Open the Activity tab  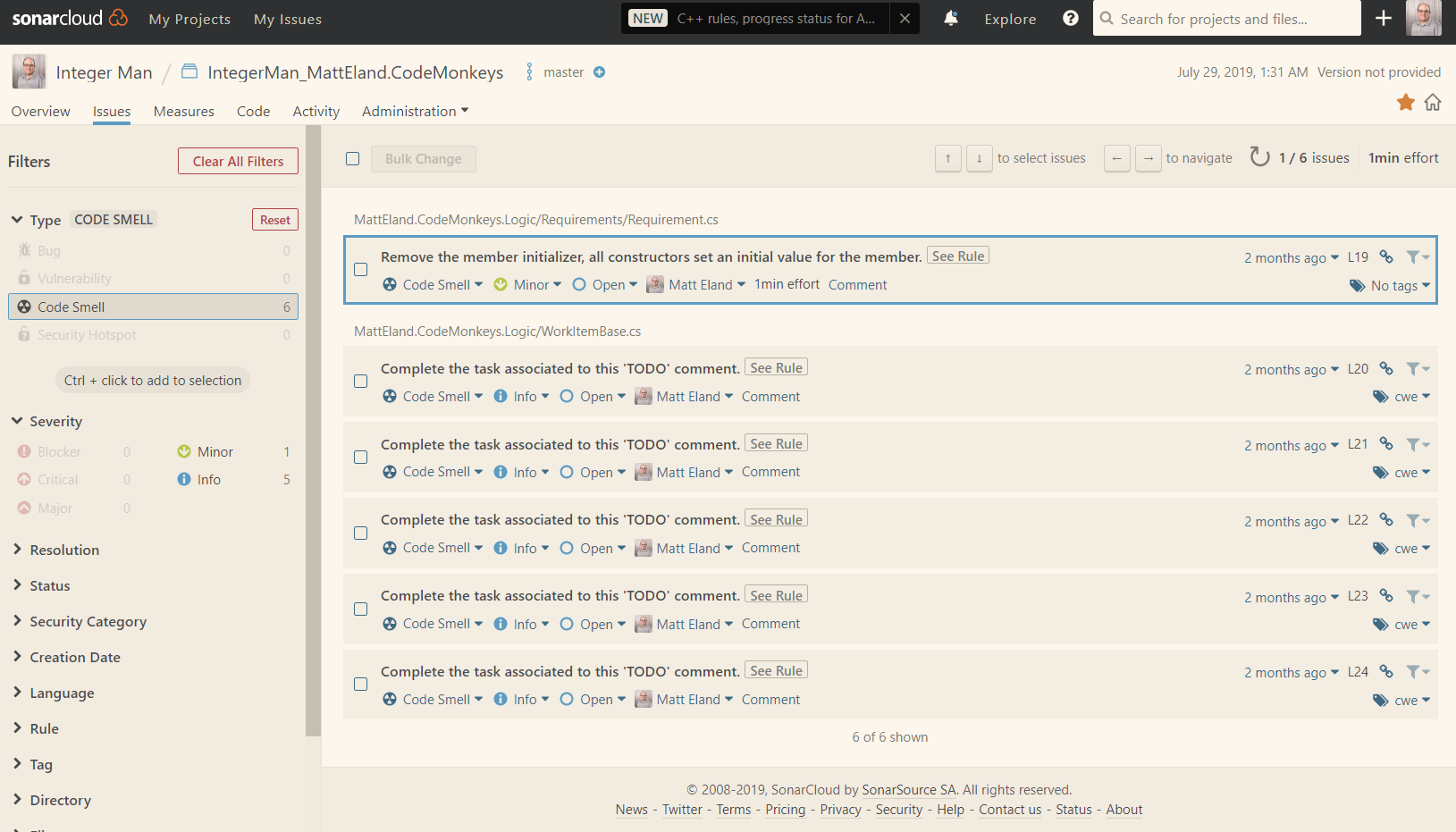coord(316,111)
